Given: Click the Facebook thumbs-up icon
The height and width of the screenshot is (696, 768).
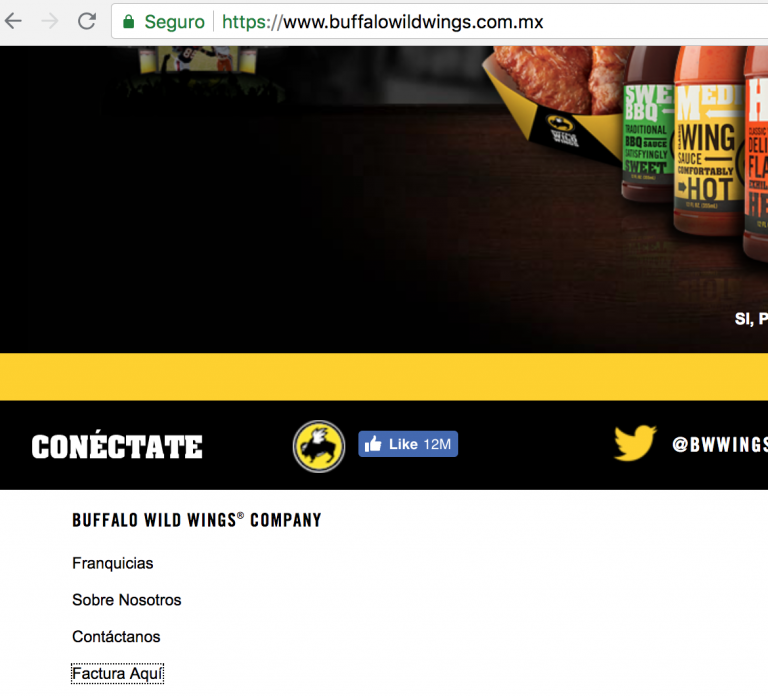Looking at the screenshot, I should pos(373,444).
